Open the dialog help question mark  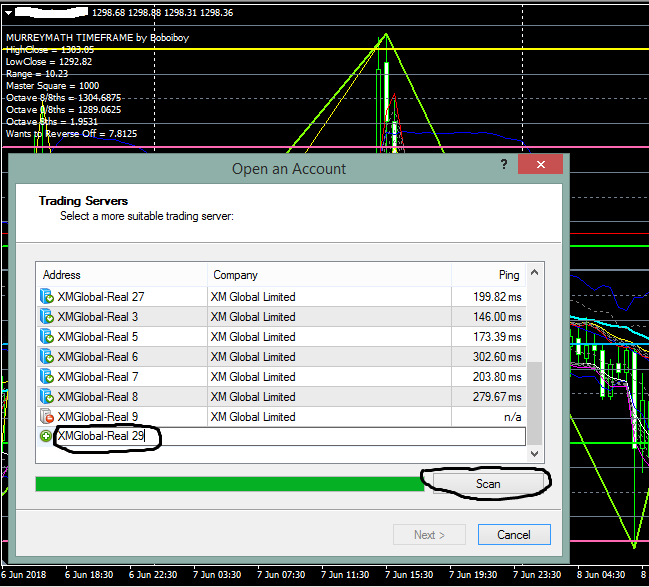[504, 164]
